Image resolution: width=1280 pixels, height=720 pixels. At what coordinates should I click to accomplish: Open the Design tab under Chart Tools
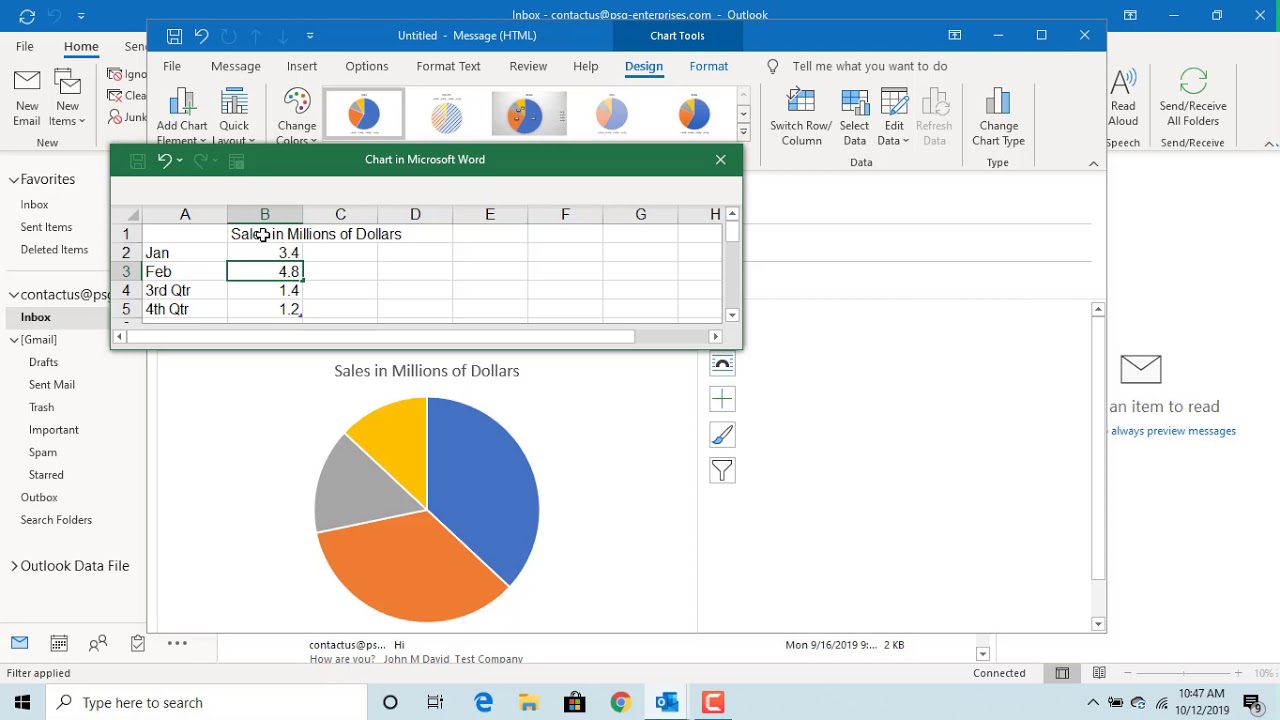pyautogui.click(x=643, y=66)
